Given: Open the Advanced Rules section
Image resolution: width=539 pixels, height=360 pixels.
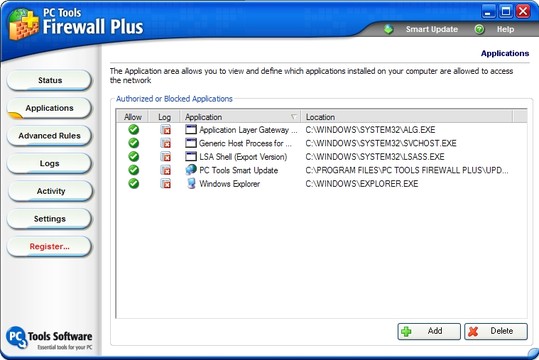Looking at the screenshot, I should [50, 136].
